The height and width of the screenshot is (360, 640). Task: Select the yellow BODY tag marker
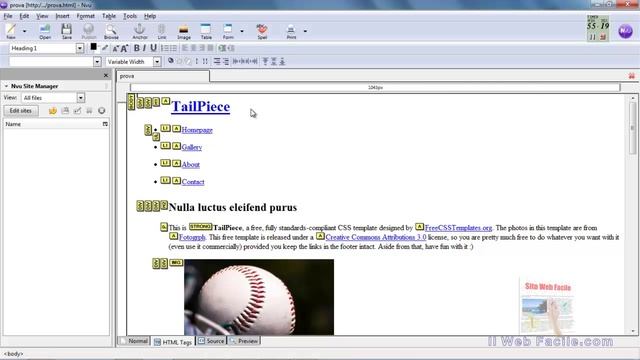[x=131, y=102]
